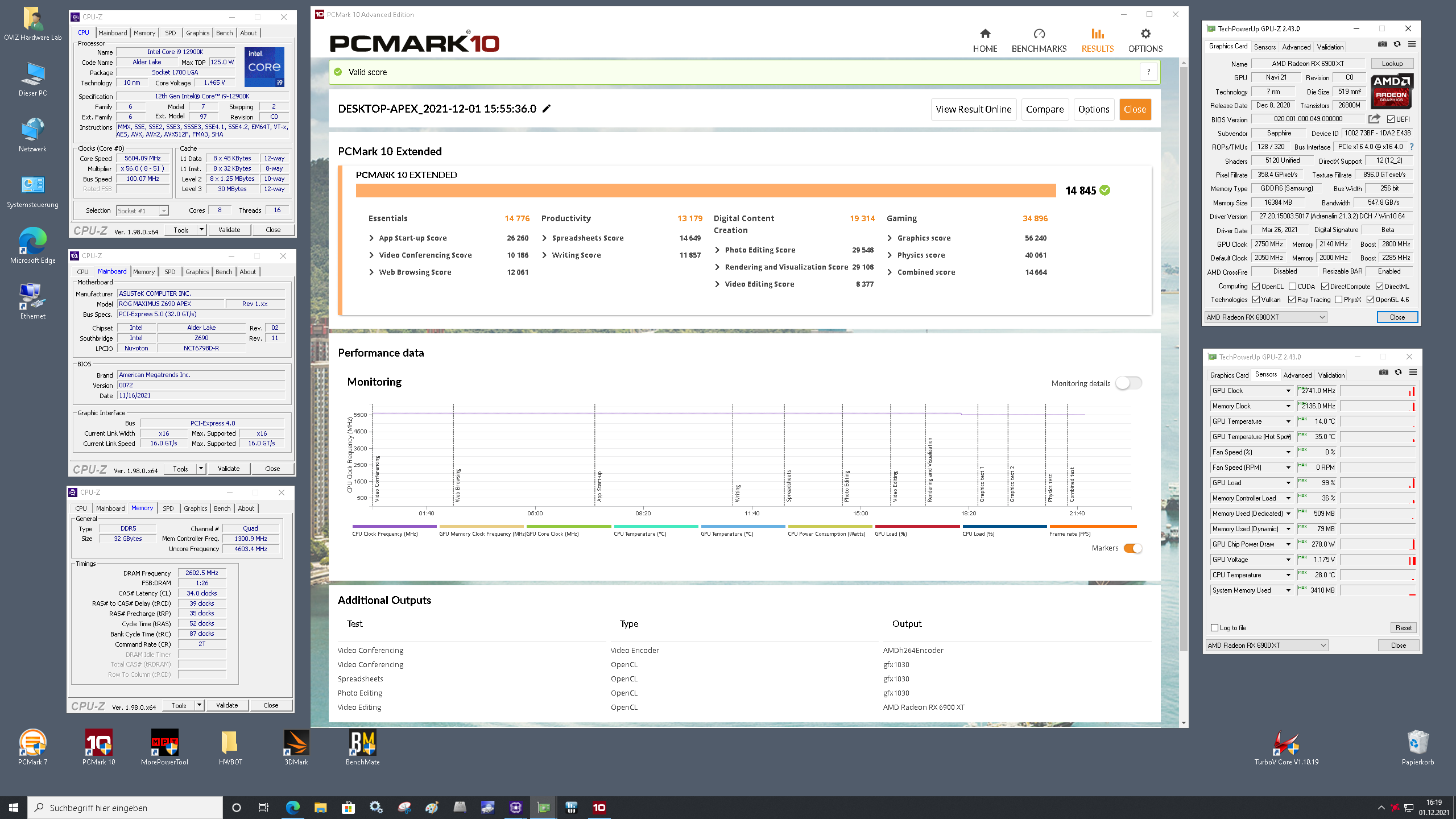Click the Results chart icon
The image size is (1456, 819).
pyautogui.click(x=1097, y=34)
